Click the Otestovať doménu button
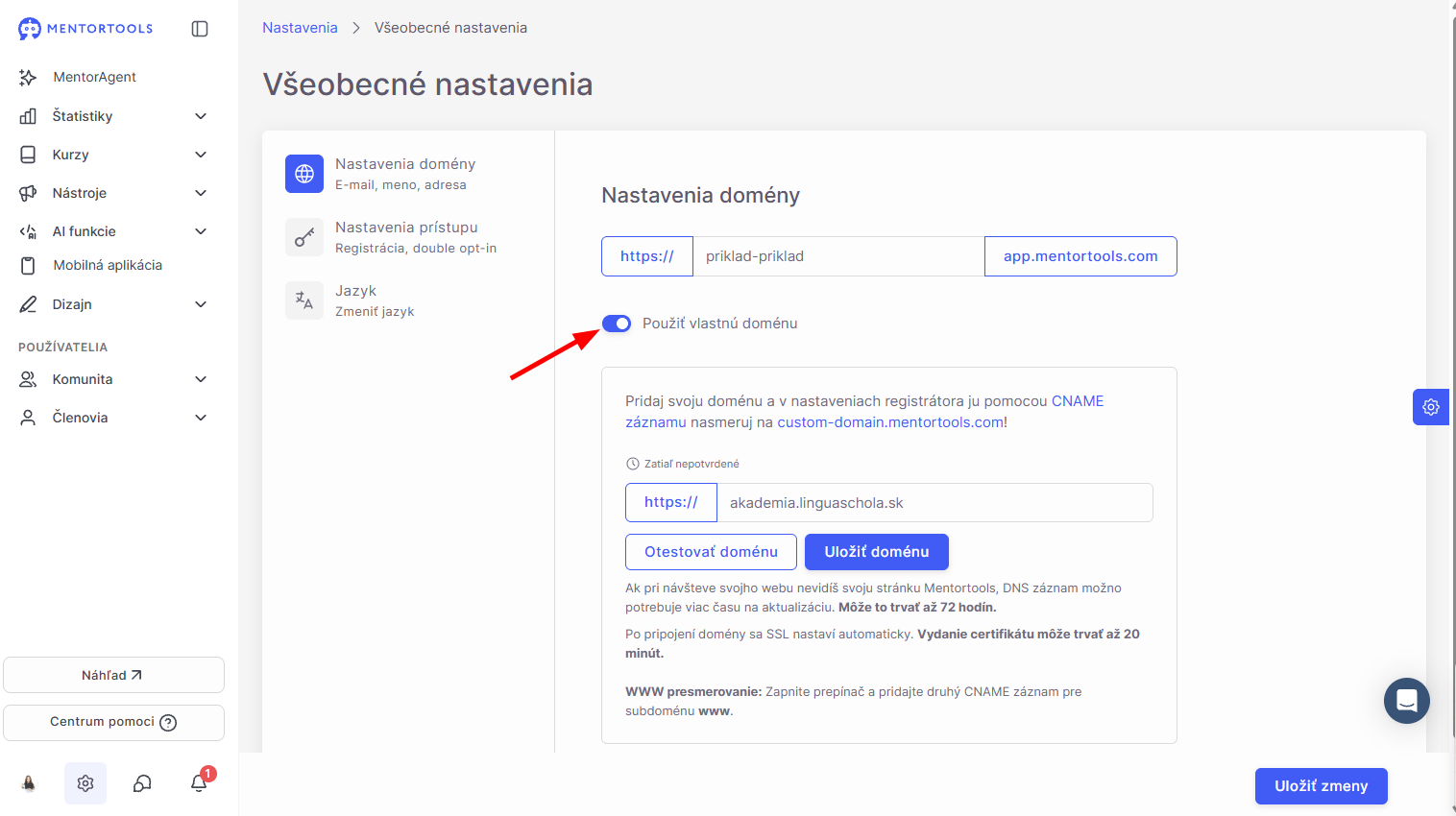The width and height of the screenshot is (1456, 816). click(711, 552)
